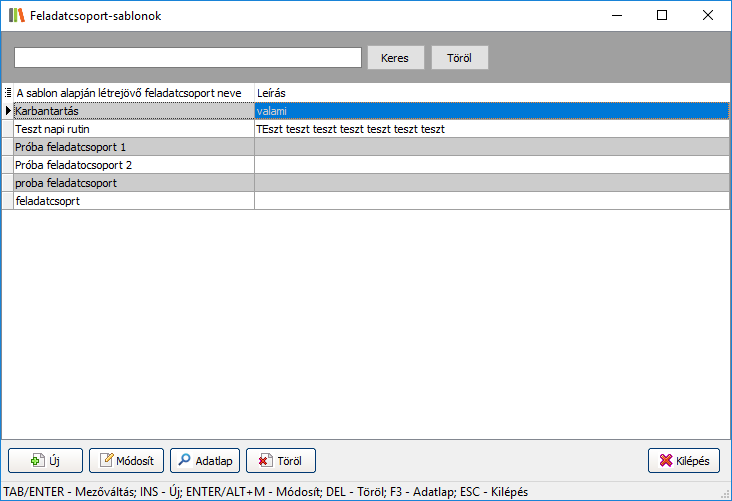Click into the search text field
732x501 pixels.
pos(187,58)
